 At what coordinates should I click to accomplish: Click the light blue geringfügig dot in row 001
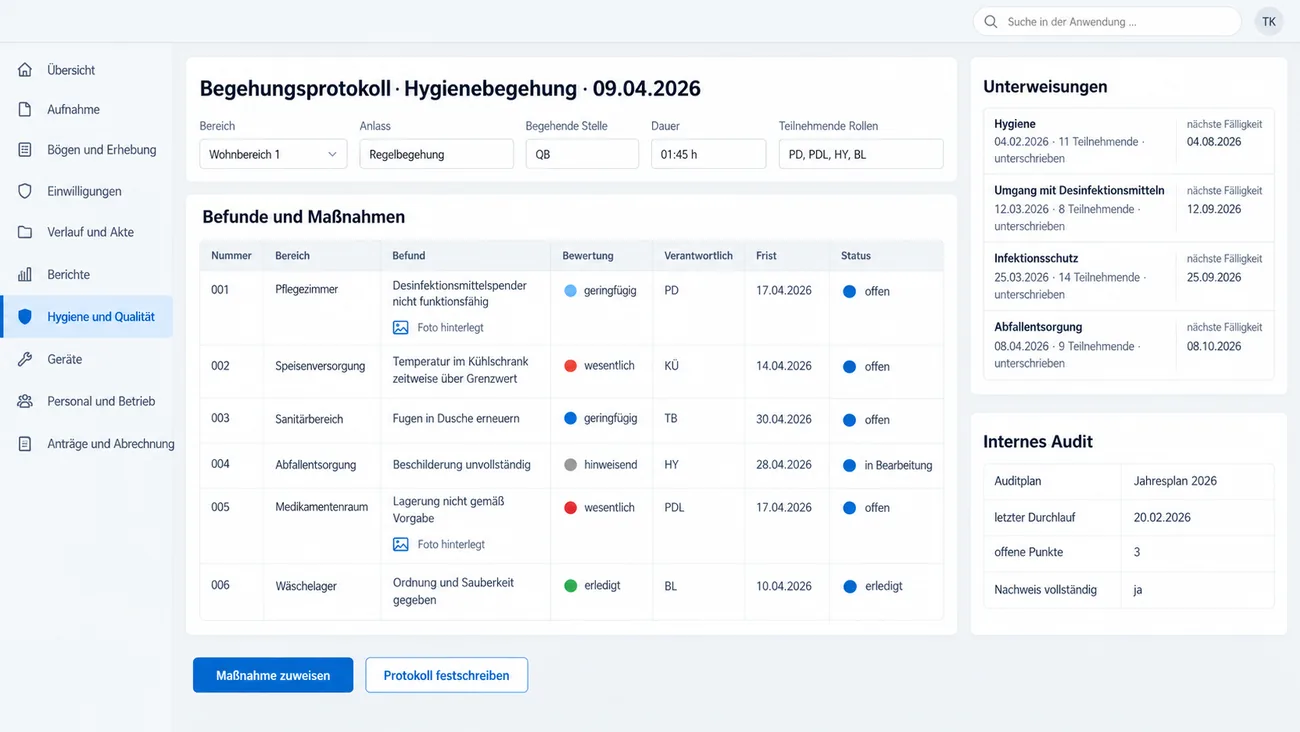pos(570,291)
